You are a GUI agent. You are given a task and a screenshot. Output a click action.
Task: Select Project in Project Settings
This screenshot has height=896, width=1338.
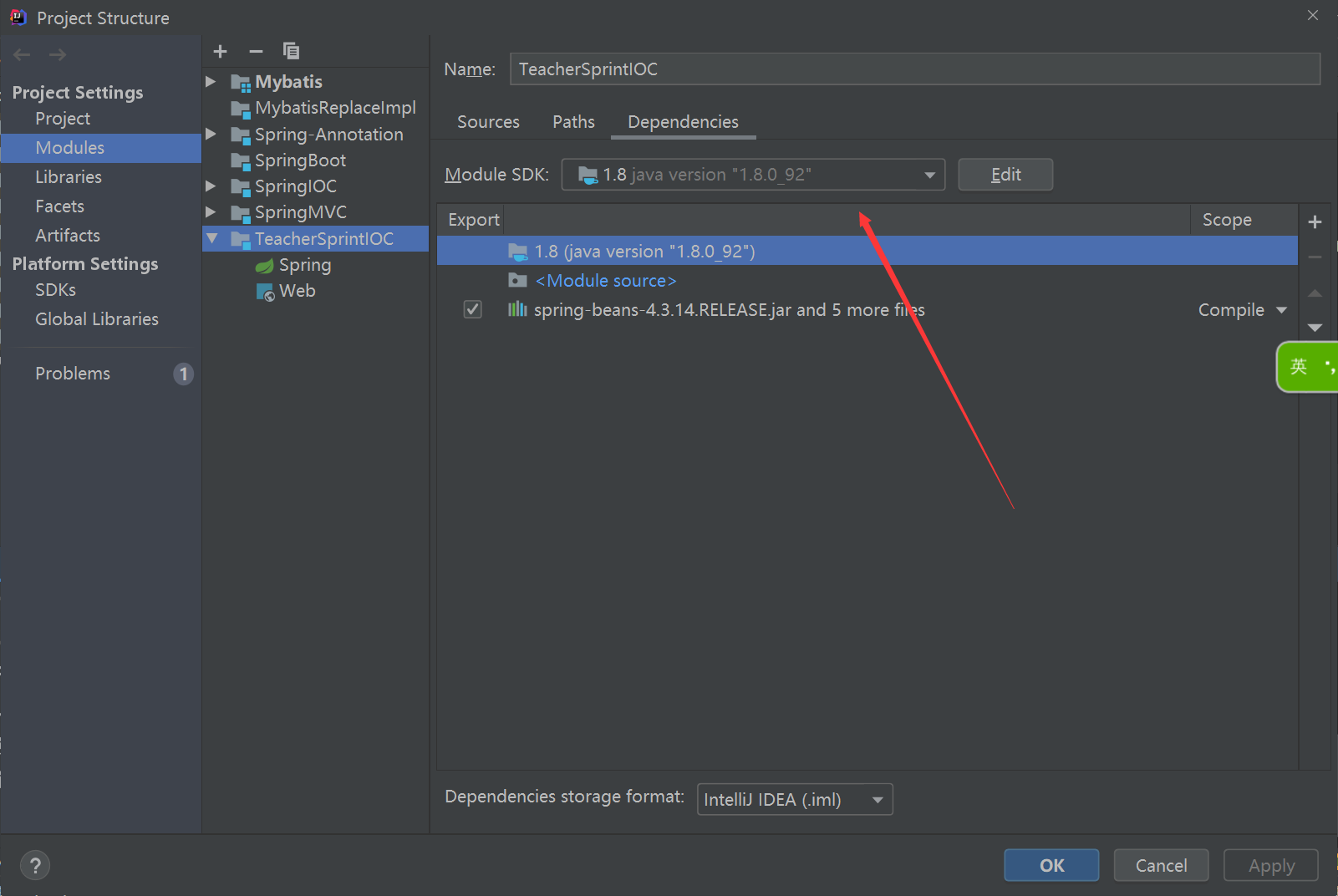[63, 119]
